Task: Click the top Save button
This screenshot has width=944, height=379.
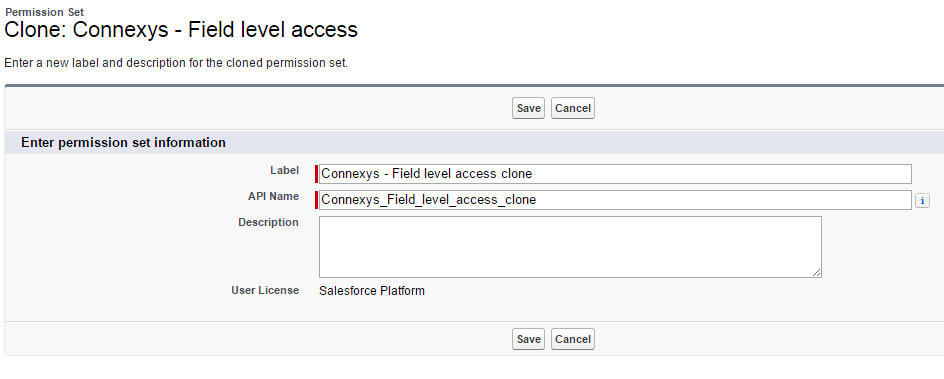Action: point(528,108)
